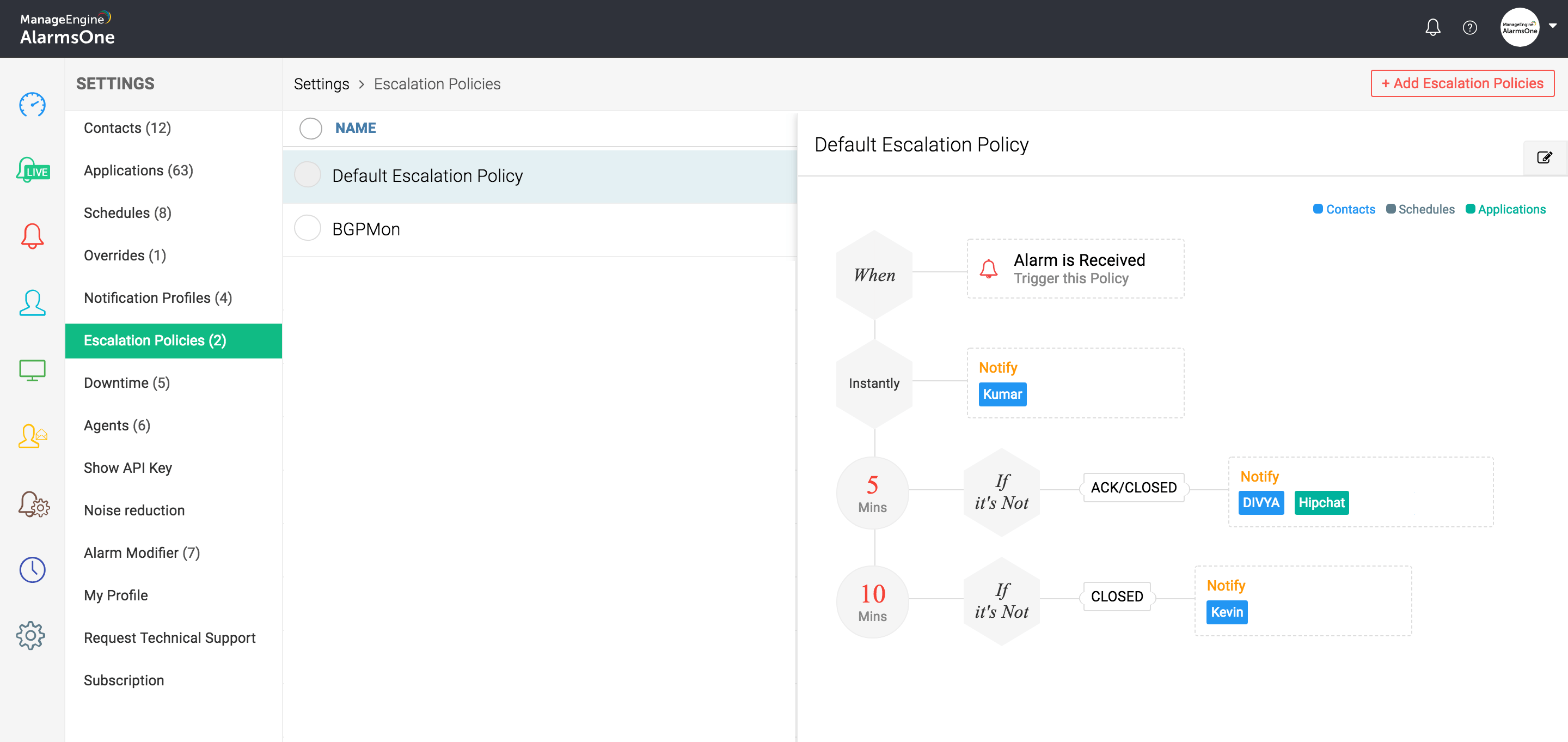Click the clock icon in the sidebar
Screen dimensions: 1568x742
point(31,570)
